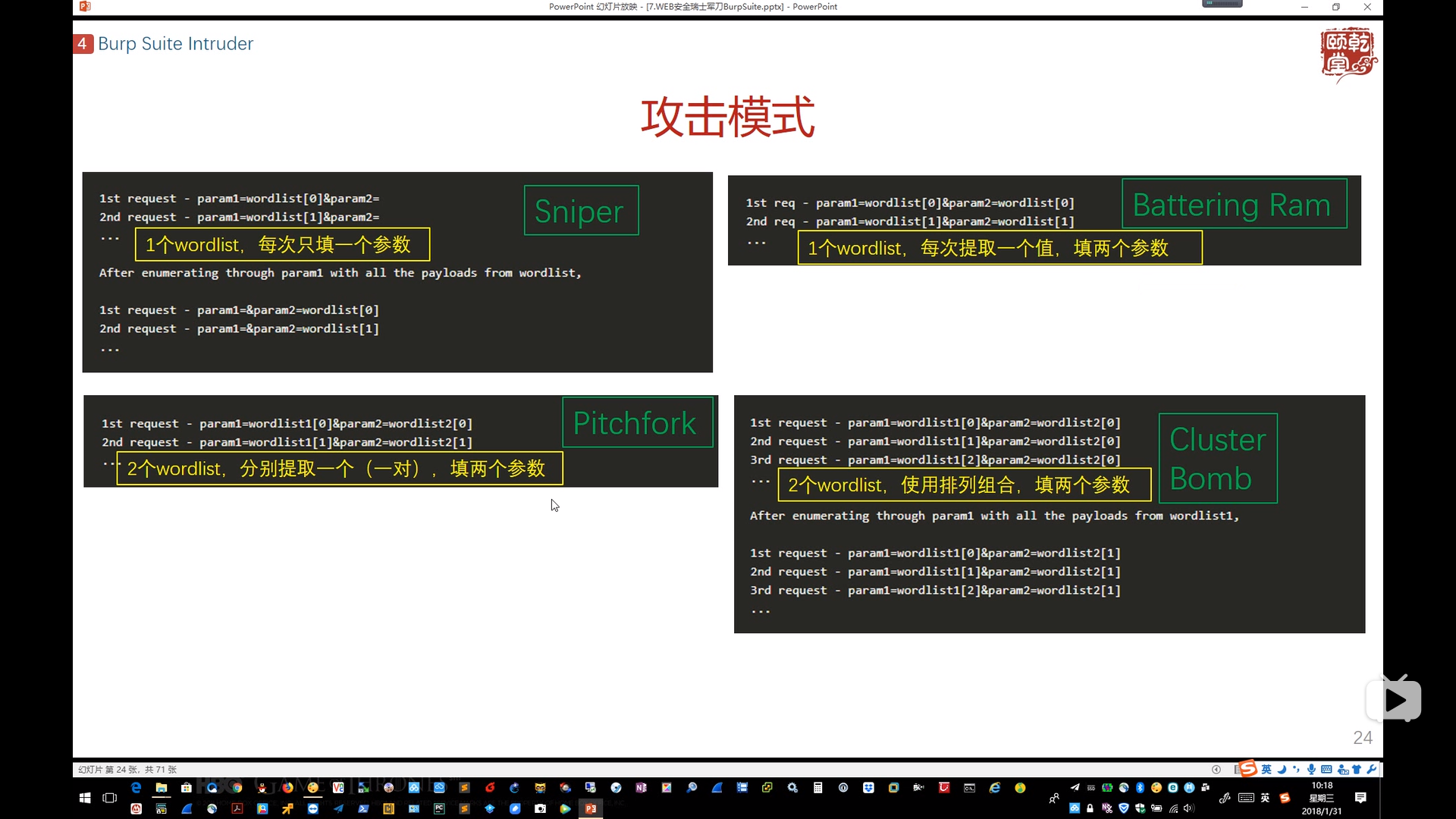Click the Sniper label box
The image size is (1456, 819).
[x=581, y=211]
